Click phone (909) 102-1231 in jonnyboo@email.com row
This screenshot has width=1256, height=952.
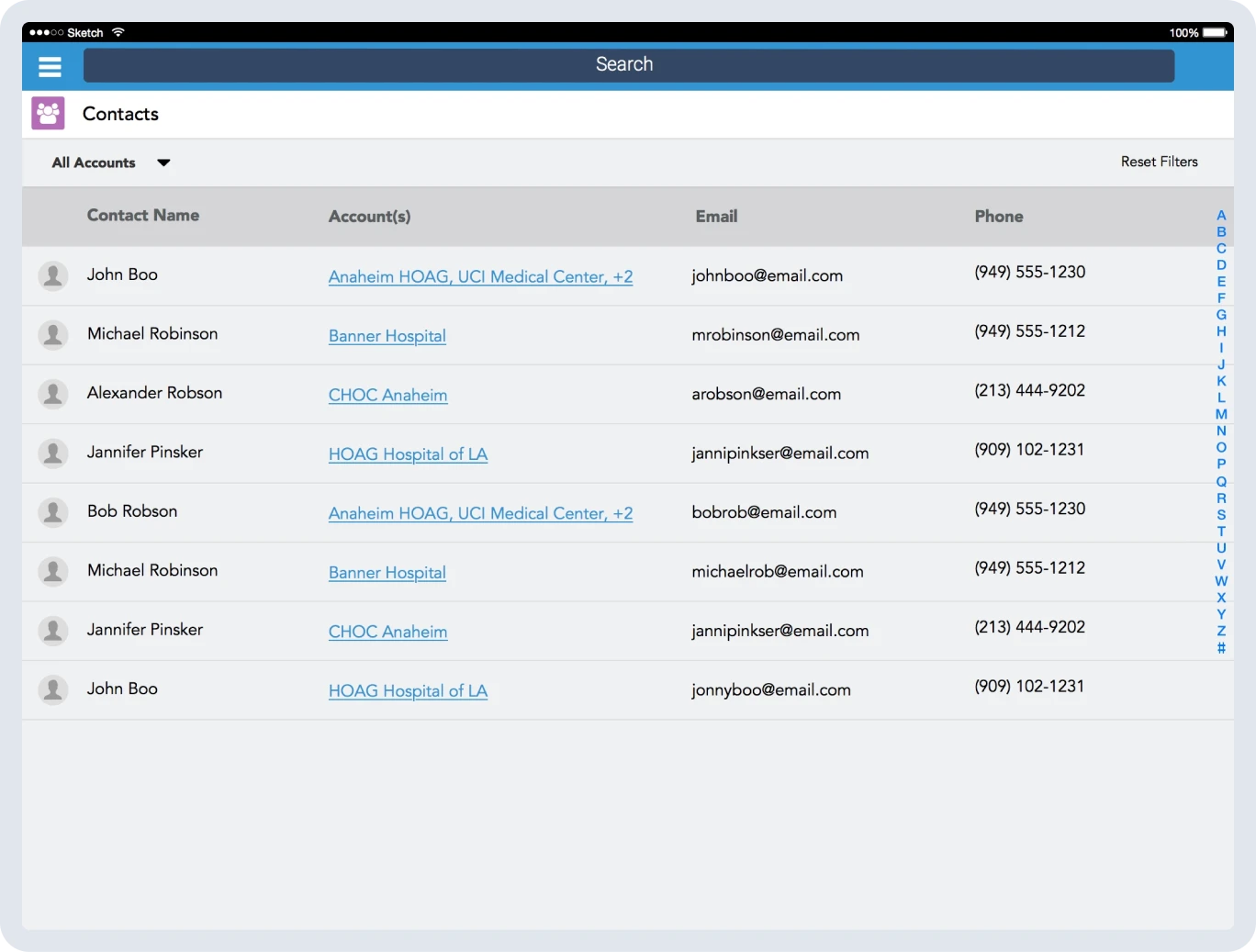point(1029,686)
